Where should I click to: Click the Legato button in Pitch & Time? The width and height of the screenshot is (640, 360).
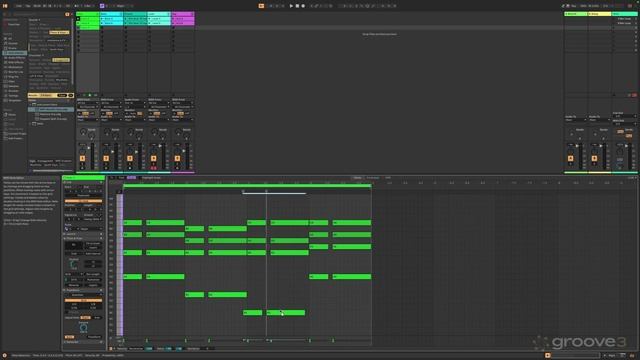tap(93, 285)
